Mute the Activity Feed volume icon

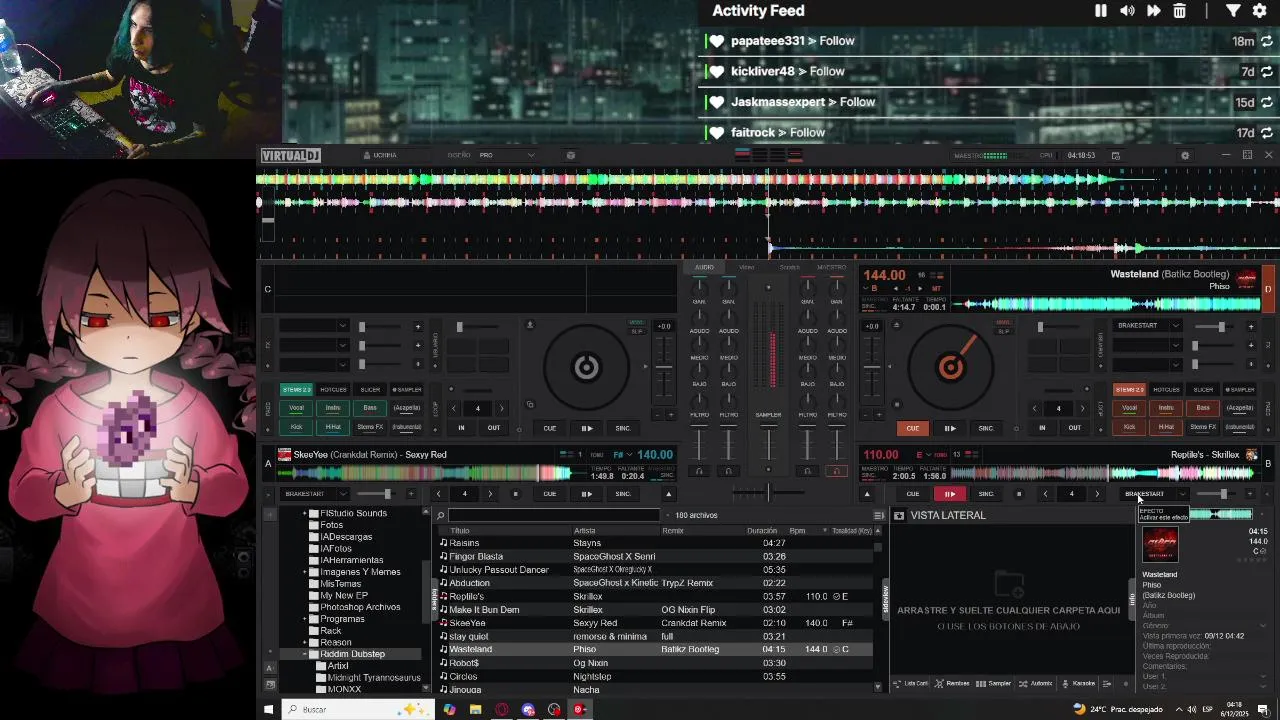pyautogui.click(x=1127, y=11)
